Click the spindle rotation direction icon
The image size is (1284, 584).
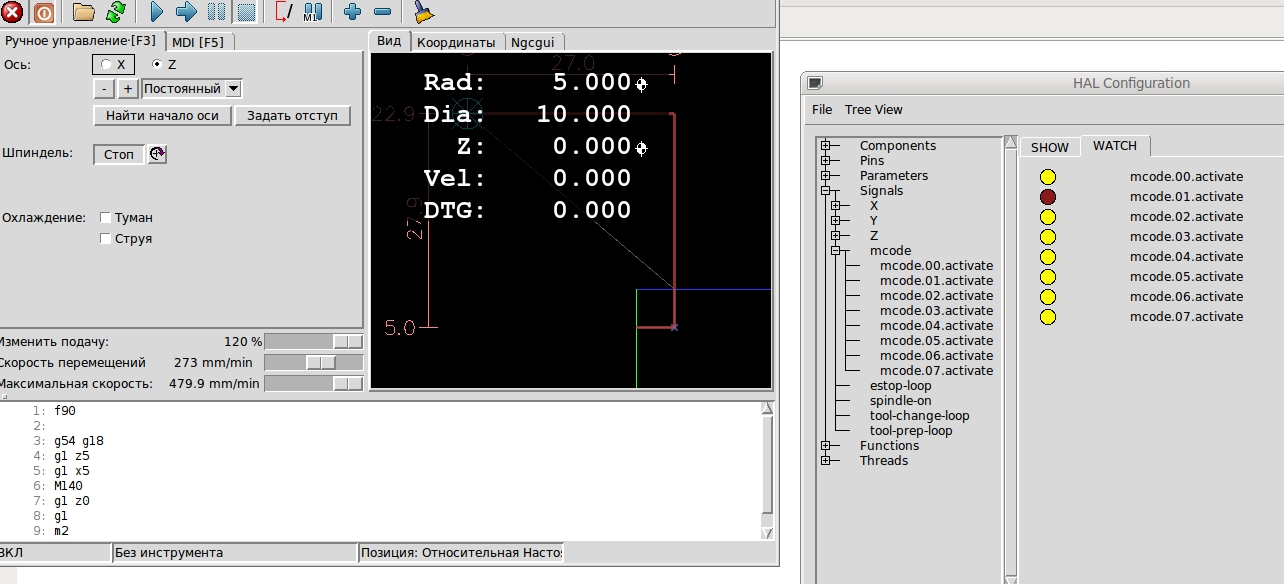click(157, 154)
